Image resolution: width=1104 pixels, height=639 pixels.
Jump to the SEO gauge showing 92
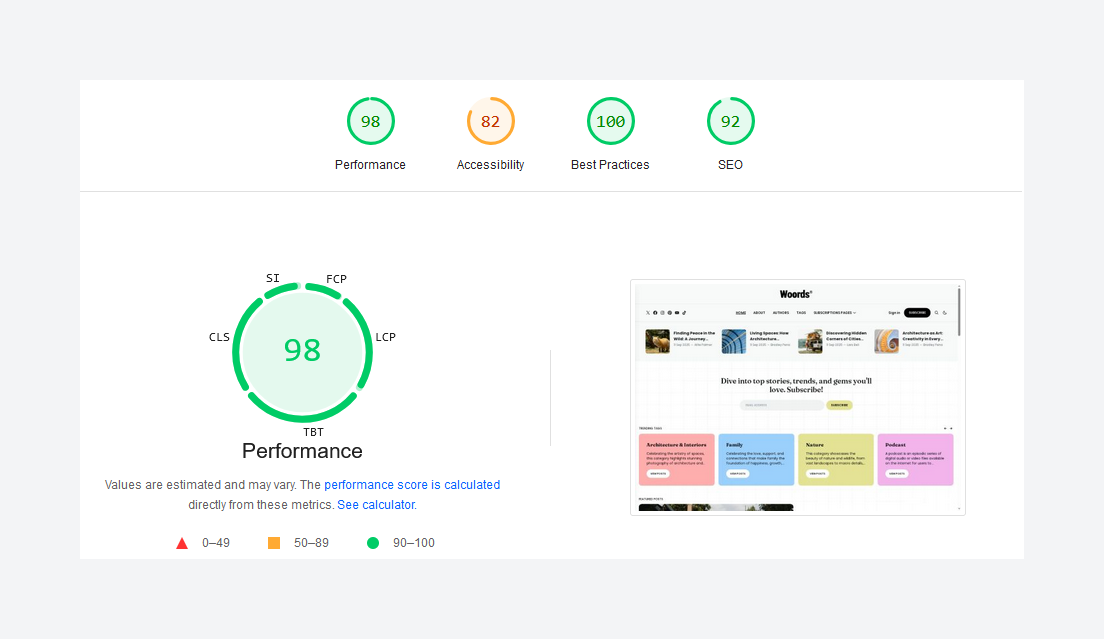pyautogui.click(x=730, y=121)
